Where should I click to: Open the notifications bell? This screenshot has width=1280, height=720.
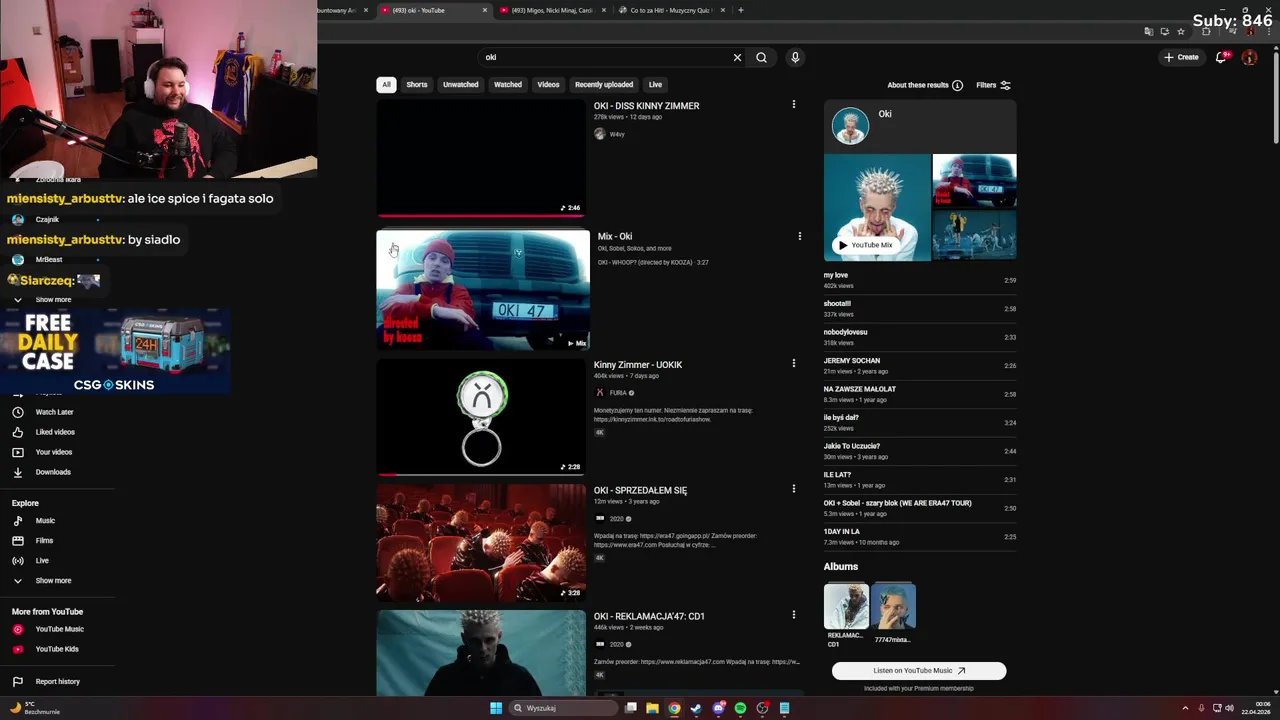(1220, 57)
